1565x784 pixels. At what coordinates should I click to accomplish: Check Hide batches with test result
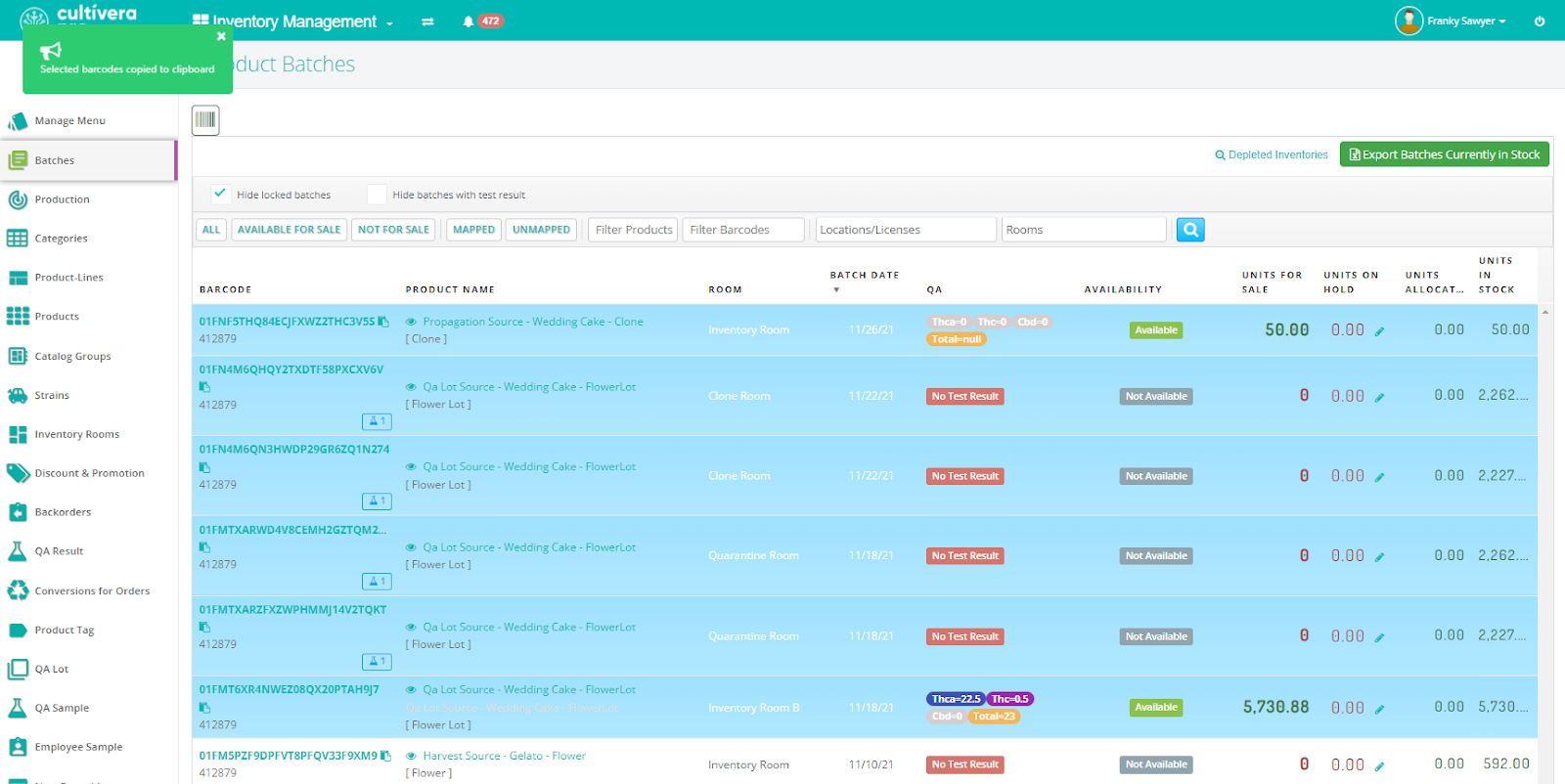click(377, 194)
